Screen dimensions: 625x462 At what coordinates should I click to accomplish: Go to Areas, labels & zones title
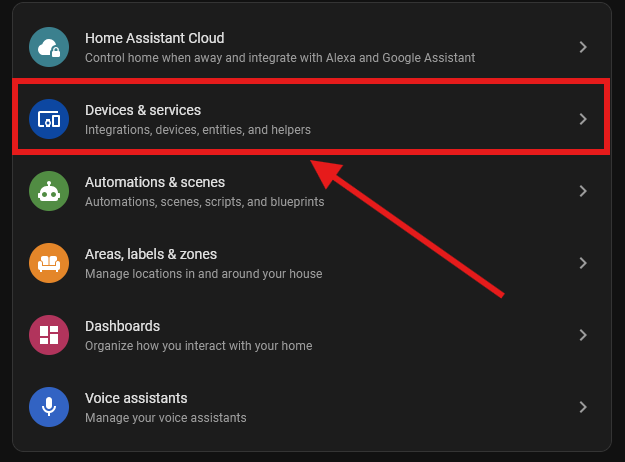pos(151,254)
